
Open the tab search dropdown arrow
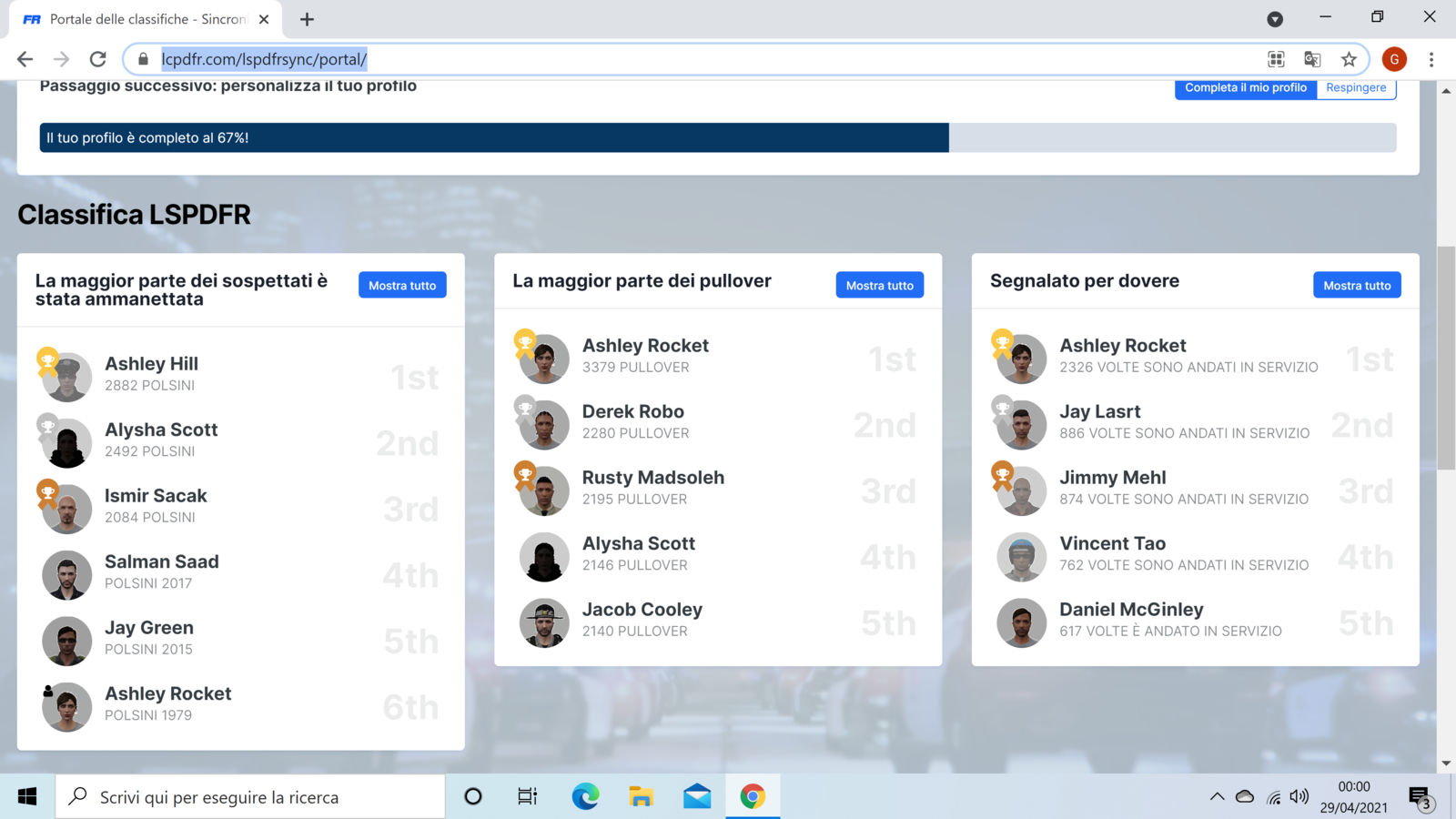click(x=1275, y=19)
